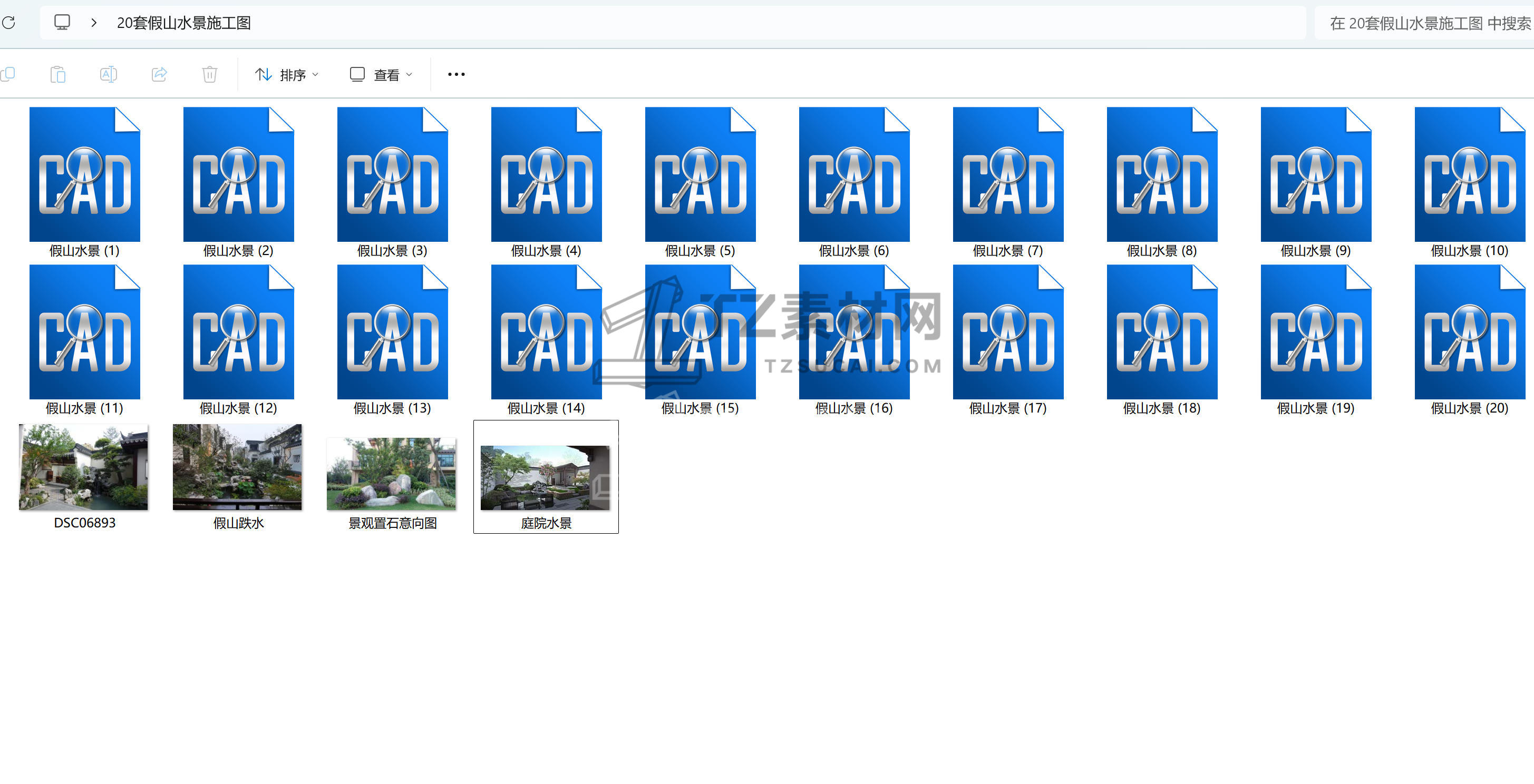Click the copy icon in toolbar

coord(8,74)
